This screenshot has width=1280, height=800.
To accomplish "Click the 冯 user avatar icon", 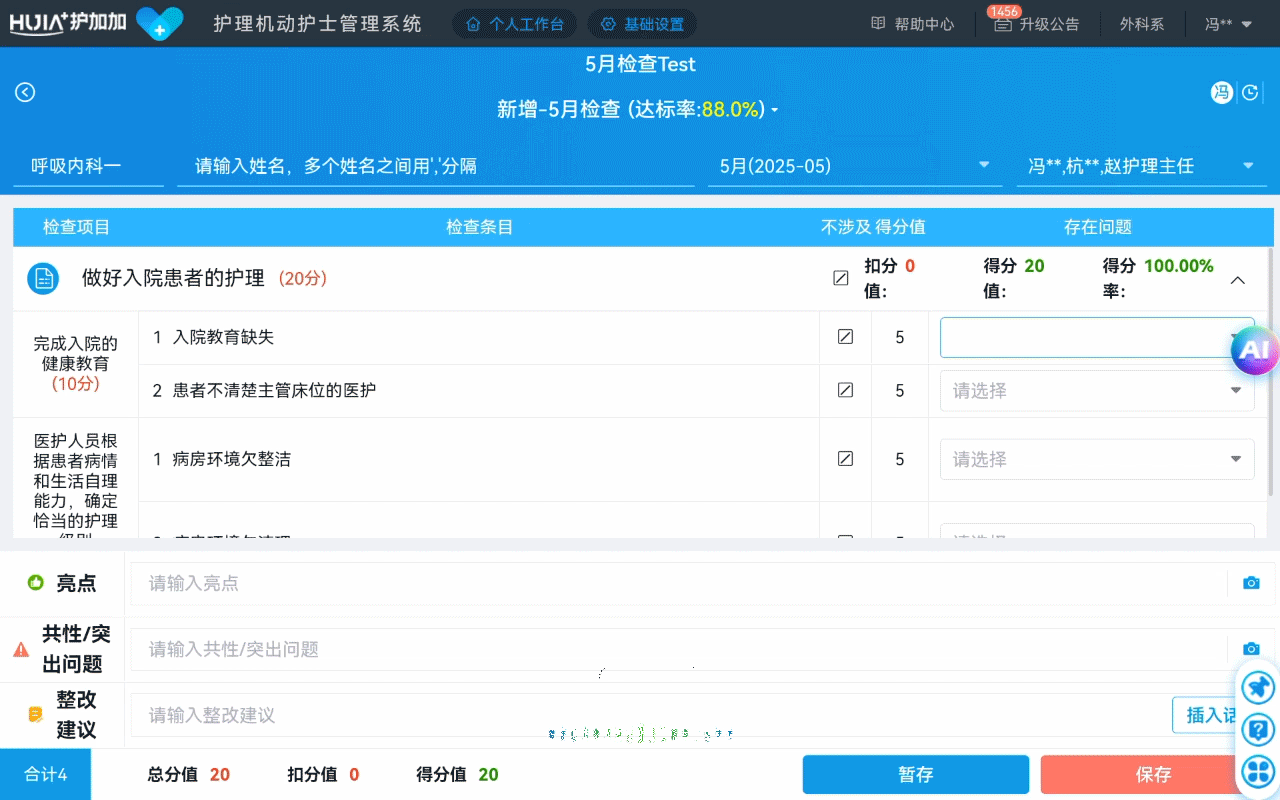I will pyautogui.click(x=1221, y=93).
